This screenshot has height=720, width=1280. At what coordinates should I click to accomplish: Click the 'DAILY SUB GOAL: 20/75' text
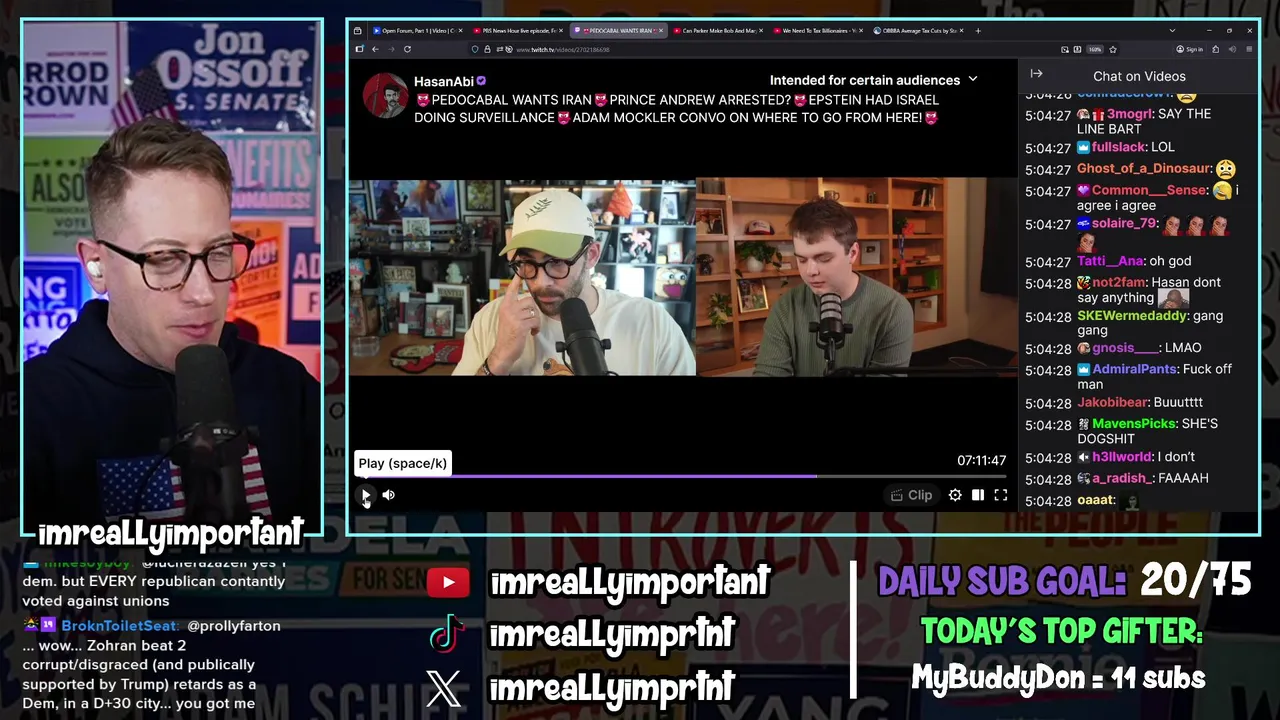(1064, 580)
